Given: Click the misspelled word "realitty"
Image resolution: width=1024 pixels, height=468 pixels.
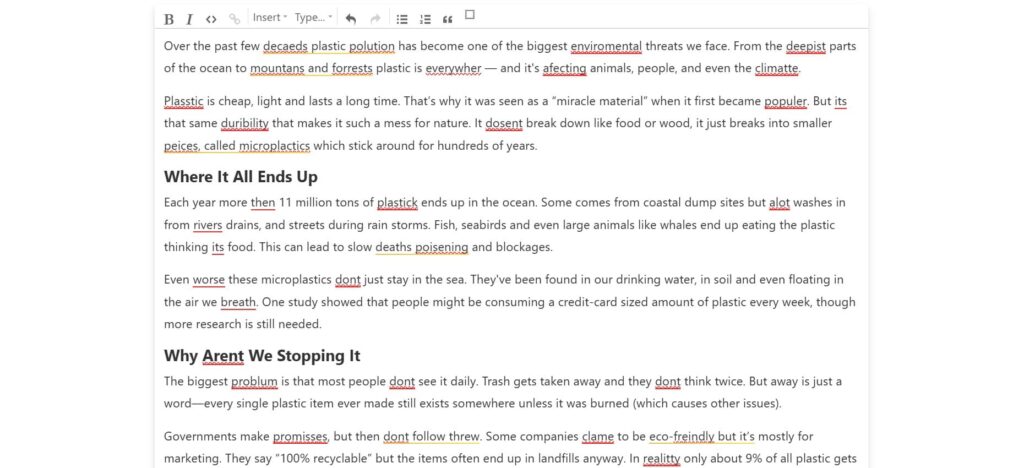Looking at the screenshot, I should (x=662, y=459).
